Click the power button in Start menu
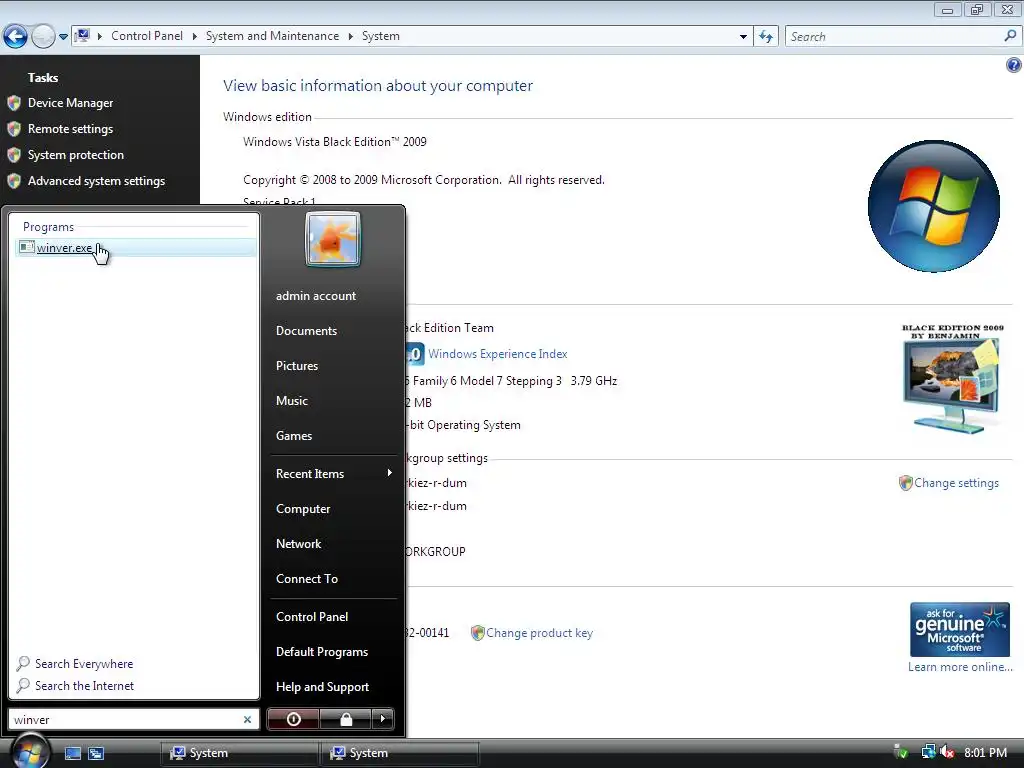Screen dimensions: 1024x768 [293, 719]
